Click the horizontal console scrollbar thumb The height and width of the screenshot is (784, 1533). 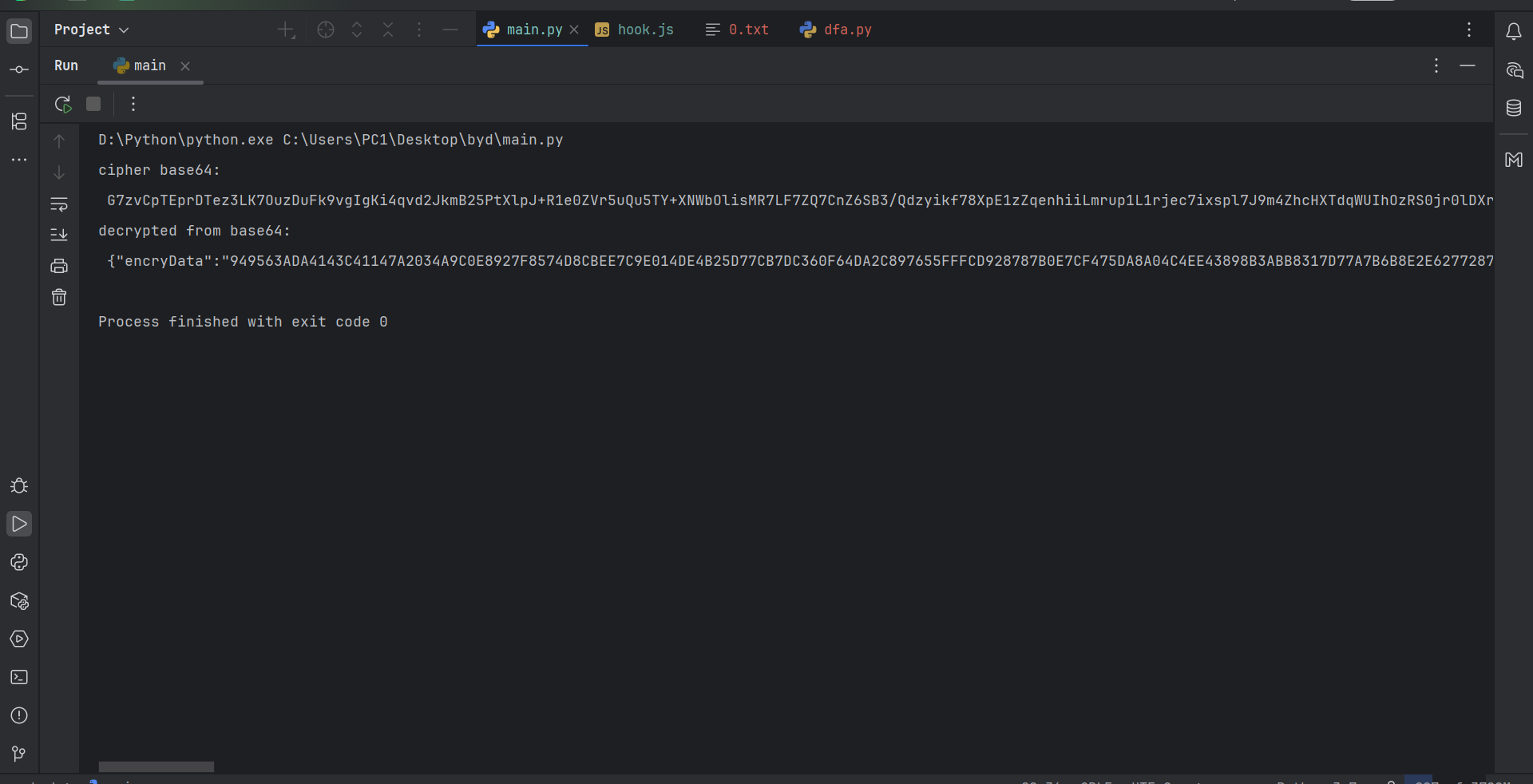(x=156, y=766)
